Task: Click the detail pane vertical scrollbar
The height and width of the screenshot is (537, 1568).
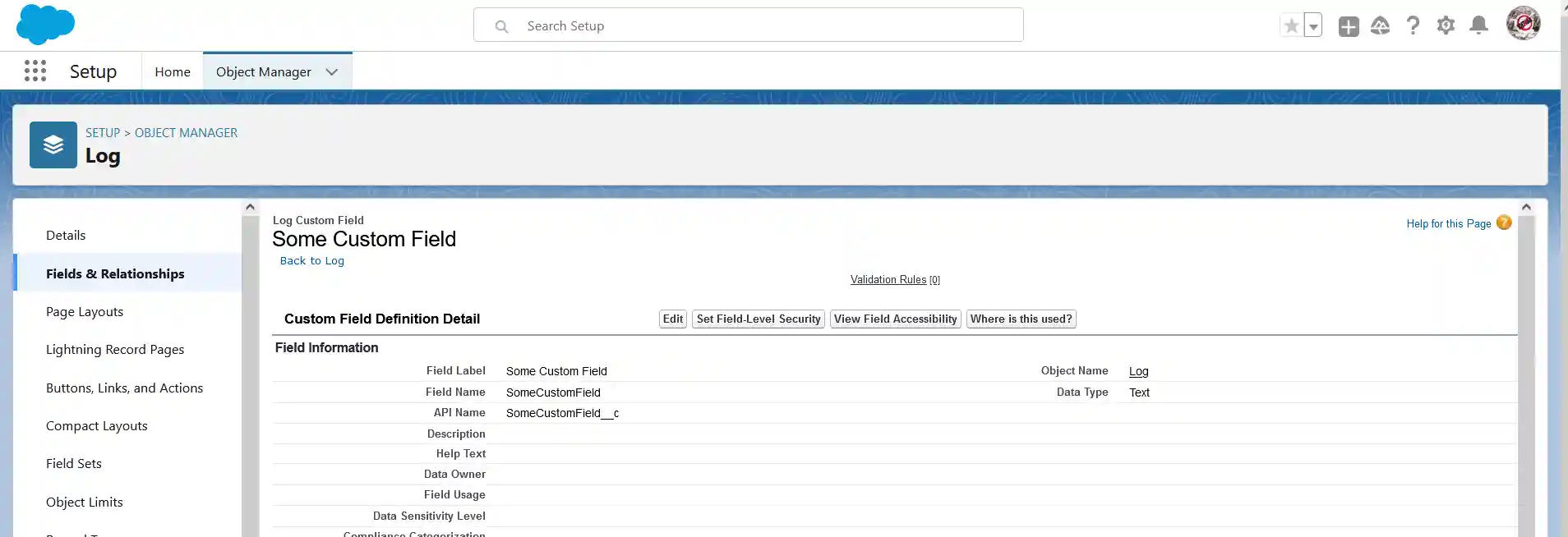Action: click(1526, 375)
